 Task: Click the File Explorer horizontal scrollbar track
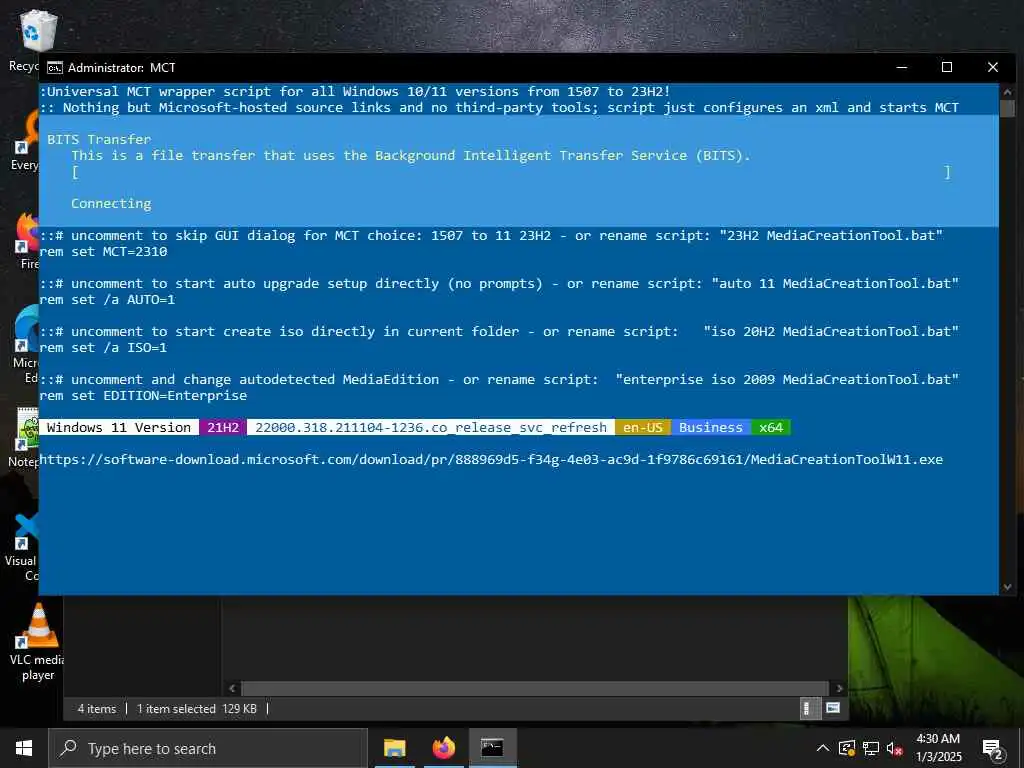click(536, 688)
